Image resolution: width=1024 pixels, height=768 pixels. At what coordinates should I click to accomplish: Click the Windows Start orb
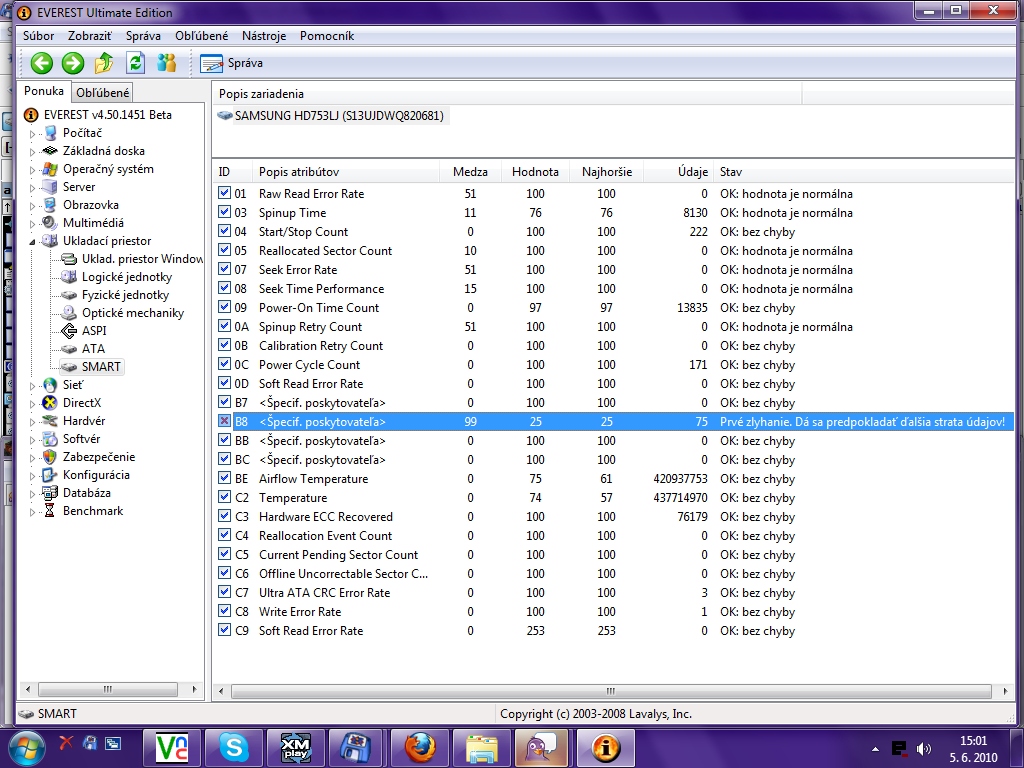[25, 748]
